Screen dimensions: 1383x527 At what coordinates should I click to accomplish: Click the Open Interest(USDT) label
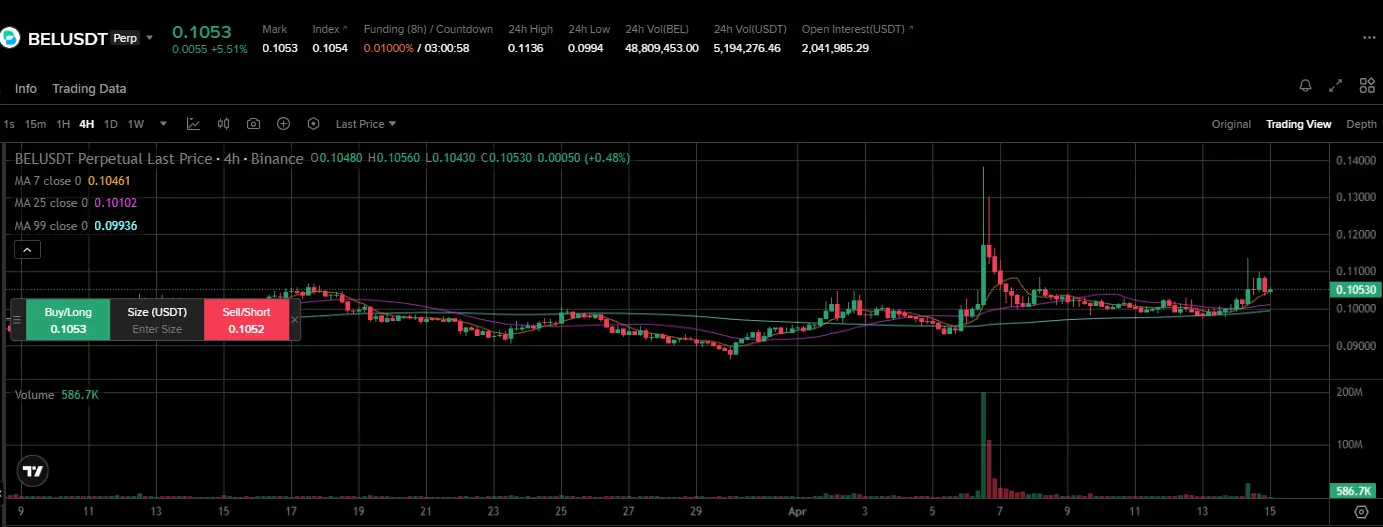point(855,29)
